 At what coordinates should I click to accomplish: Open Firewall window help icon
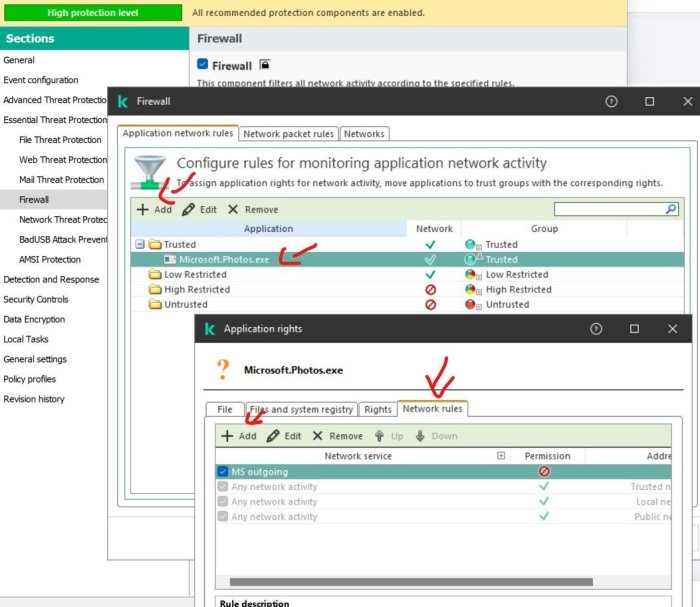611,101
